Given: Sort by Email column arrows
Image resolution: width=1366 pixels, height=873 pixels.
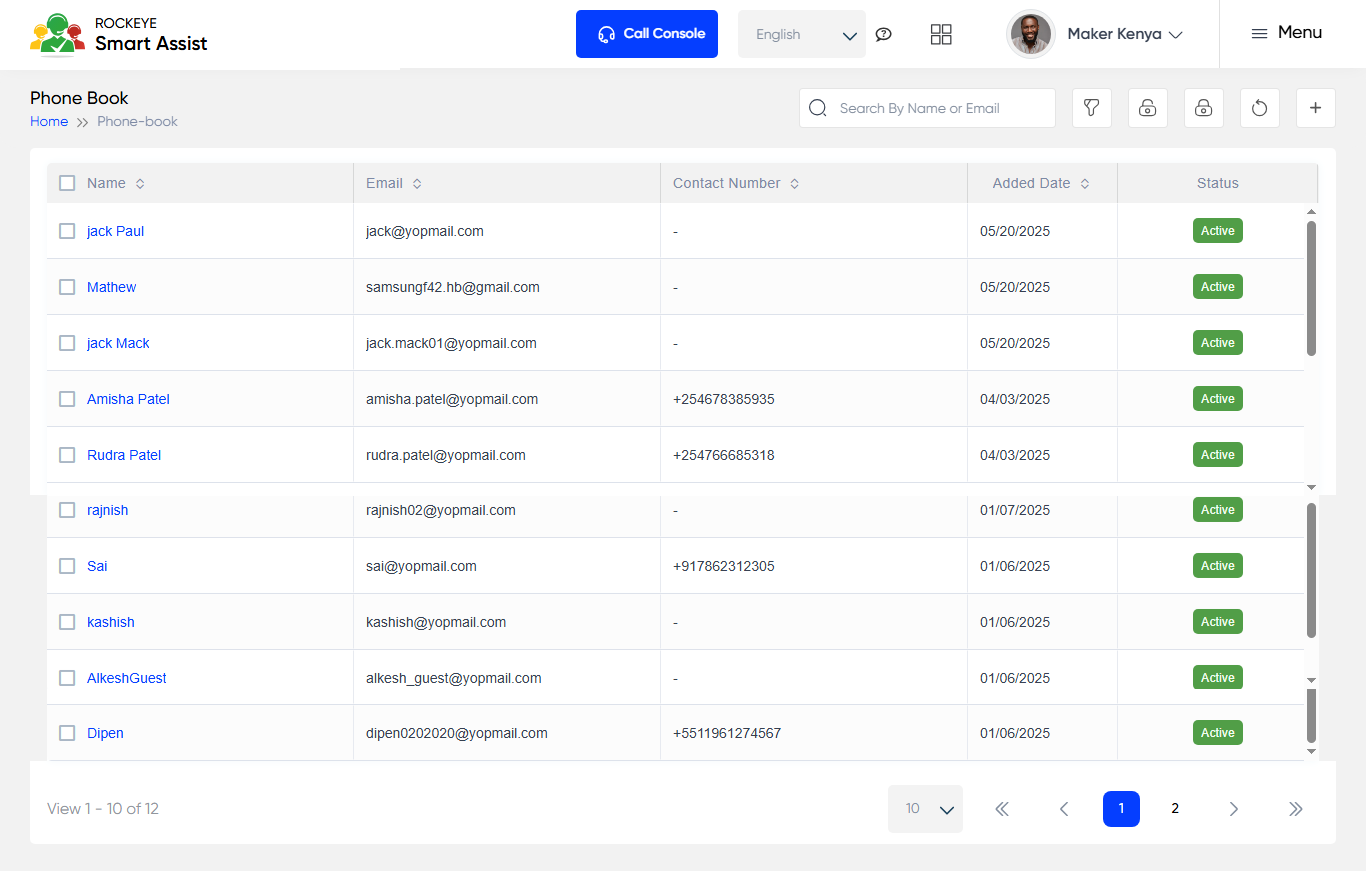Looking at the screenshot, I should pos(417,184).
